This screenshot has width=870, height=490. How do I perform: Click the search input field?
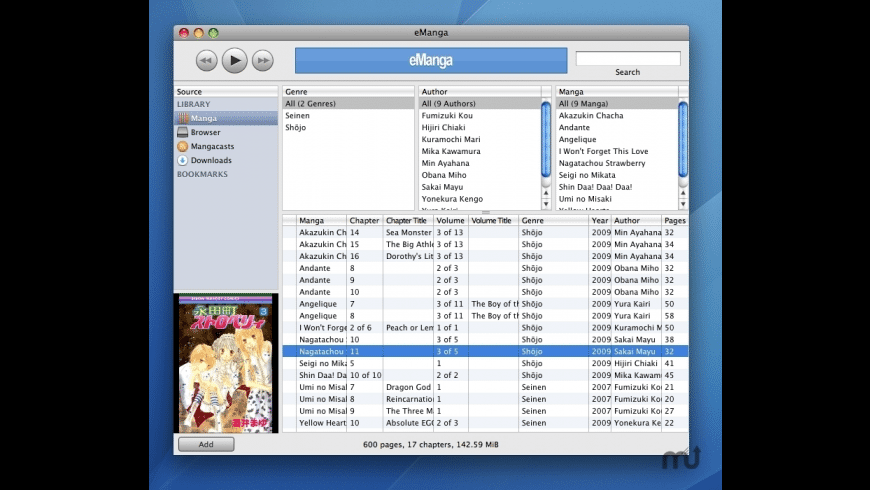point(627,59)
